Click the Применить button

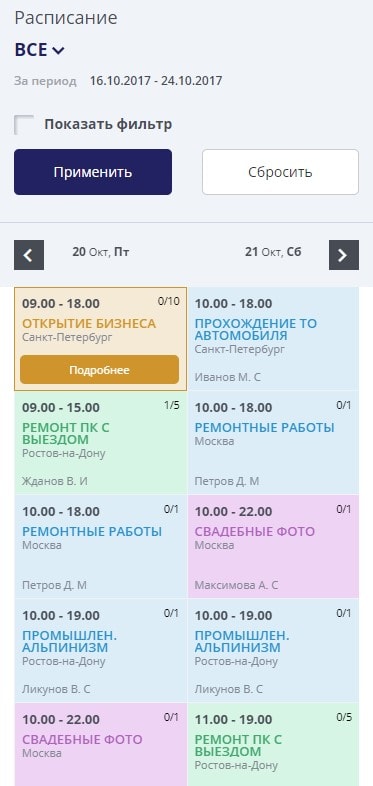click(x=93, y=172)
